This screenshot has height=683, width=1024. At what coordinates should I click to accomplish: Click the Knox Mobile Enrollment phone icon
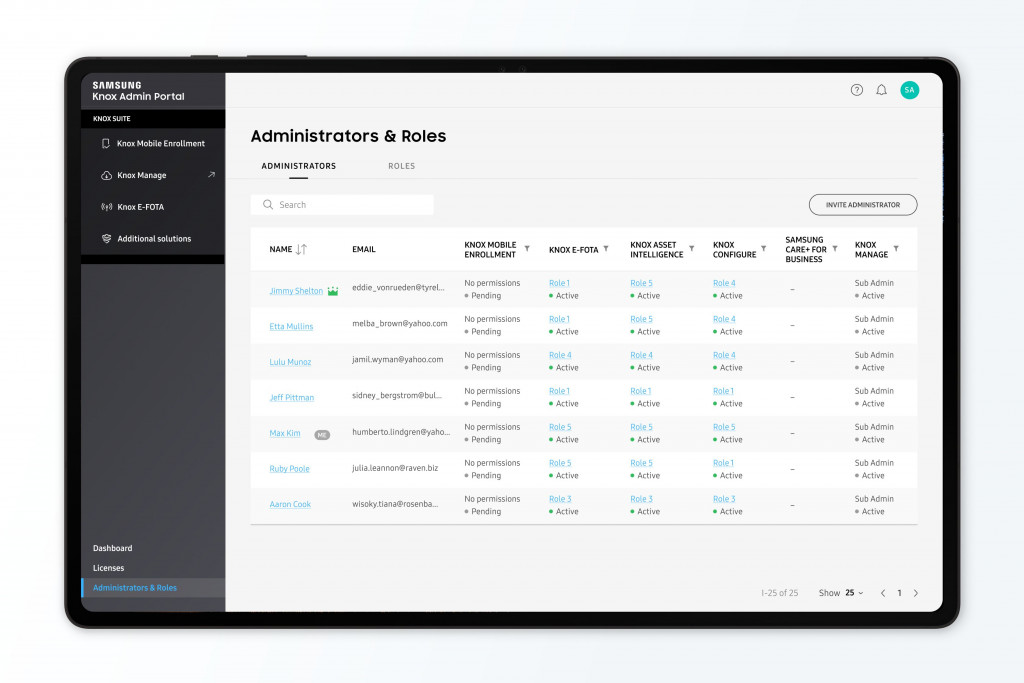[105, 143]
